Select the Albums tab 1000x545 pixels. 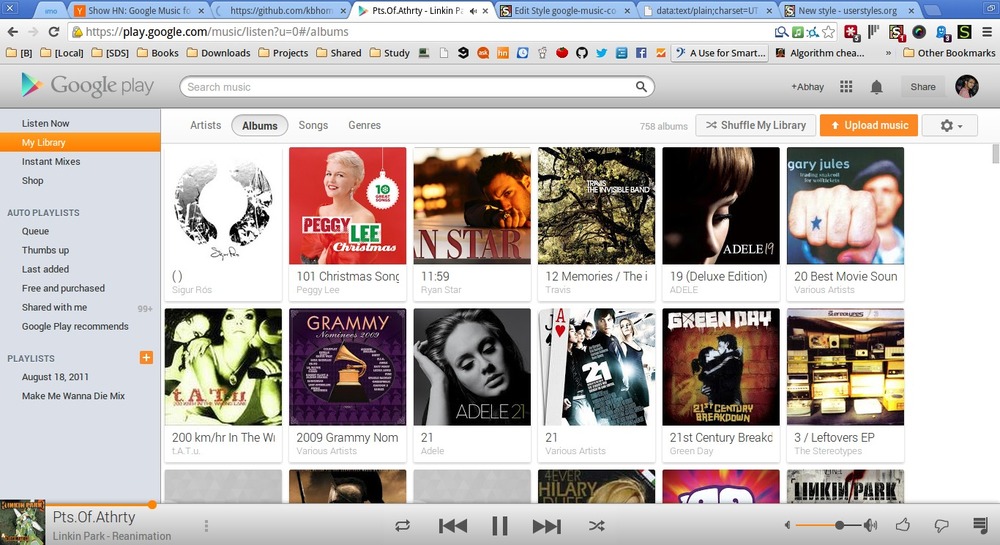pos(260,126)
